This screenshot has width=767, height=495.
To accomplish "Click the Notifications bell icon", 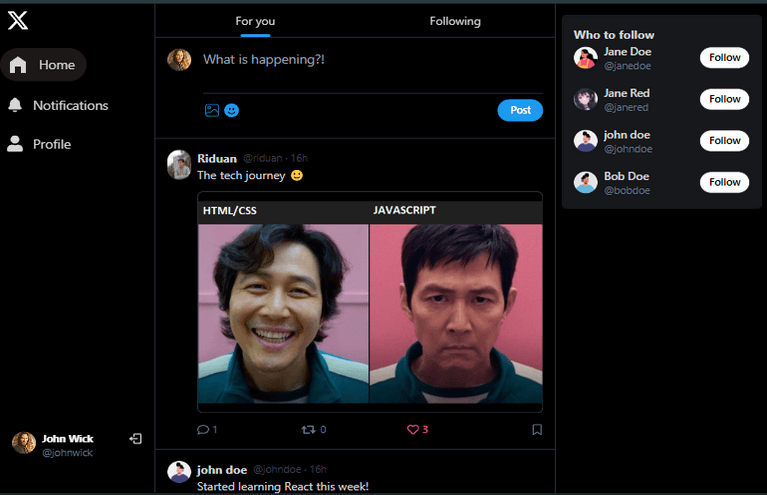I will (15, 105).
